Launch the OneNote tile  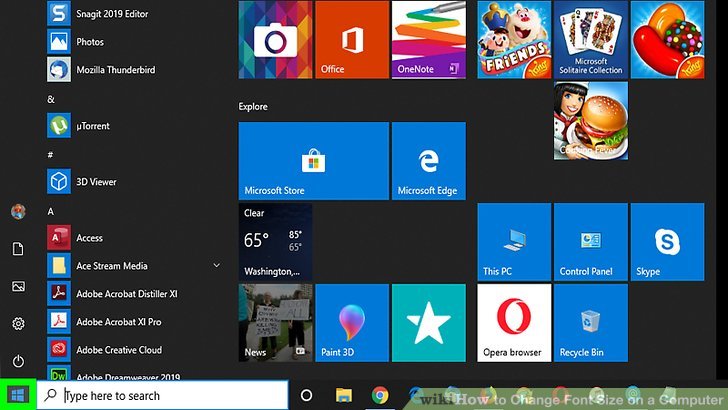[x=429, y=39]
